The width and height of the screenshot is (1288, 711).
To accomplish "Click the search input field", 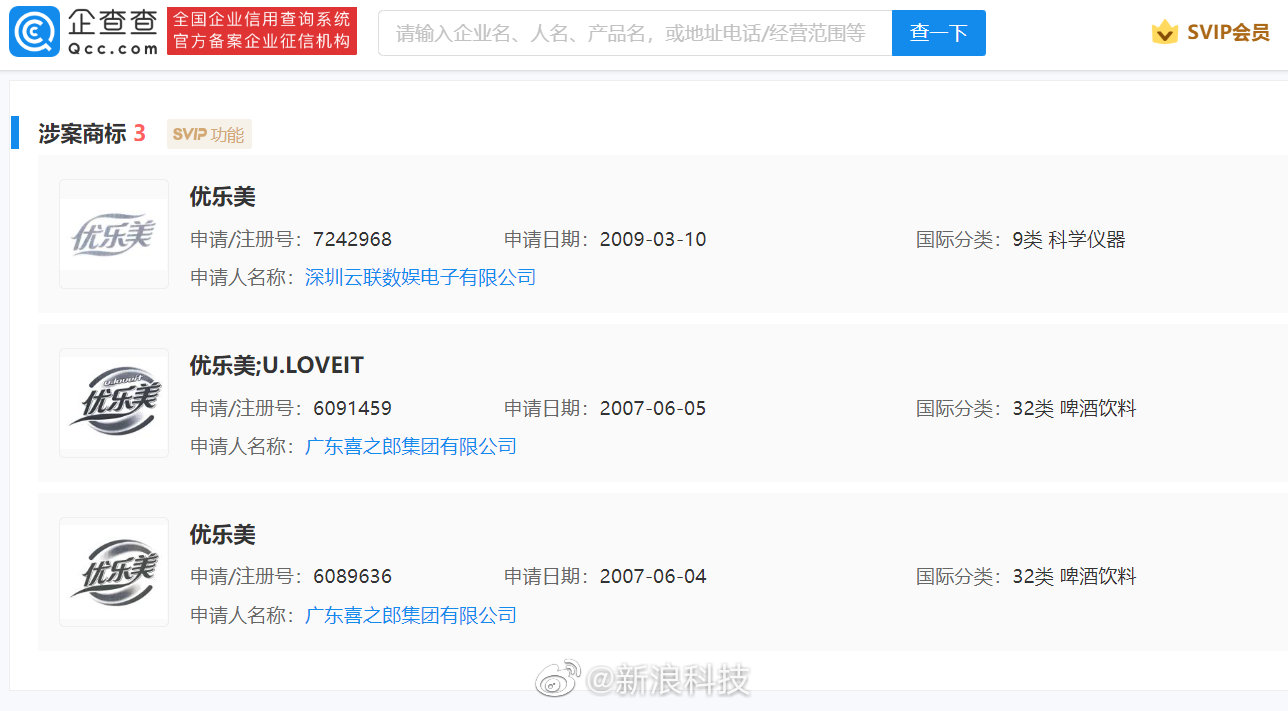I will coord(633,33).
